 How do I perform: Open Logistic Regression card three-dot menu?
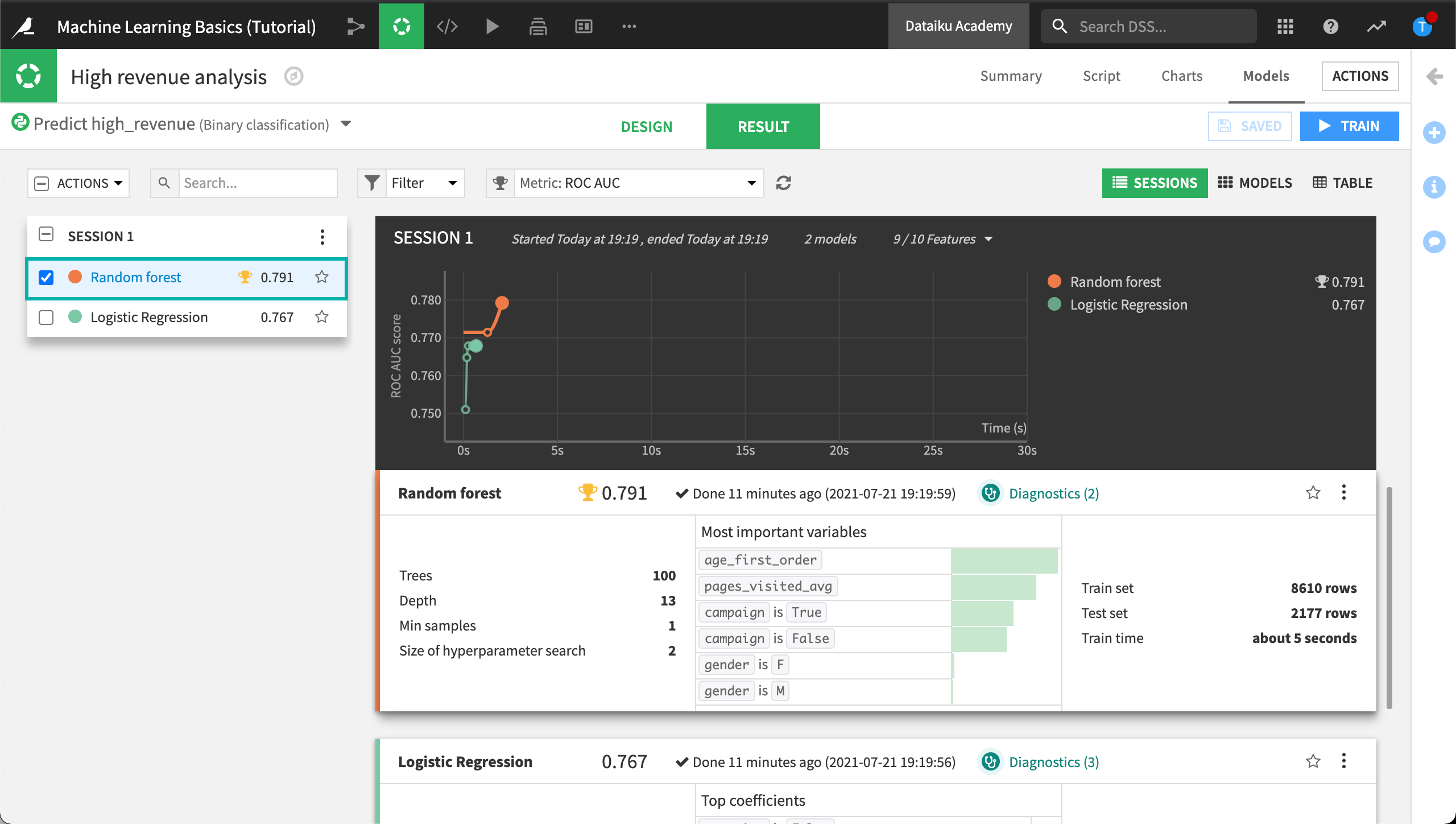point(1344,761)
